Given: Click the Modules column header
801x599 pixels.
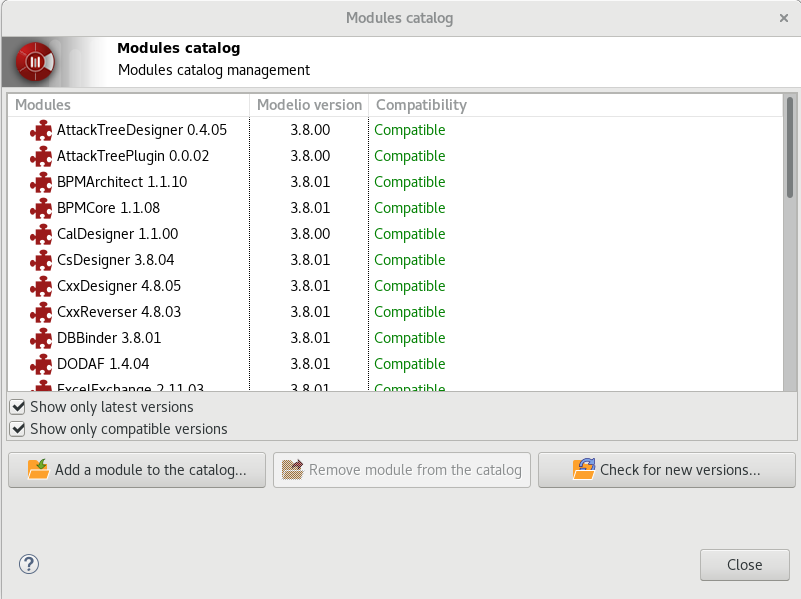Looking at the screenshot, I should (40, 104).
